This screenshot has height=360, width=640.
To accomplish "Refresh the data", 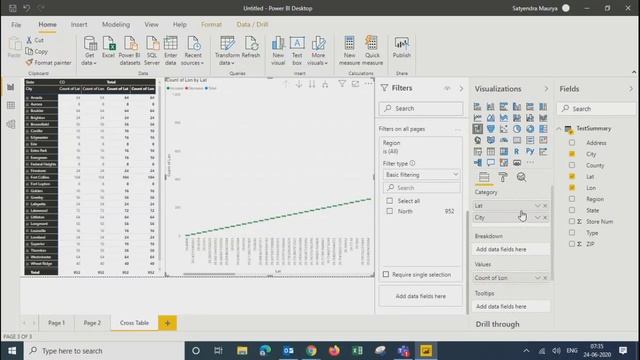I will (x=251, y=47).
